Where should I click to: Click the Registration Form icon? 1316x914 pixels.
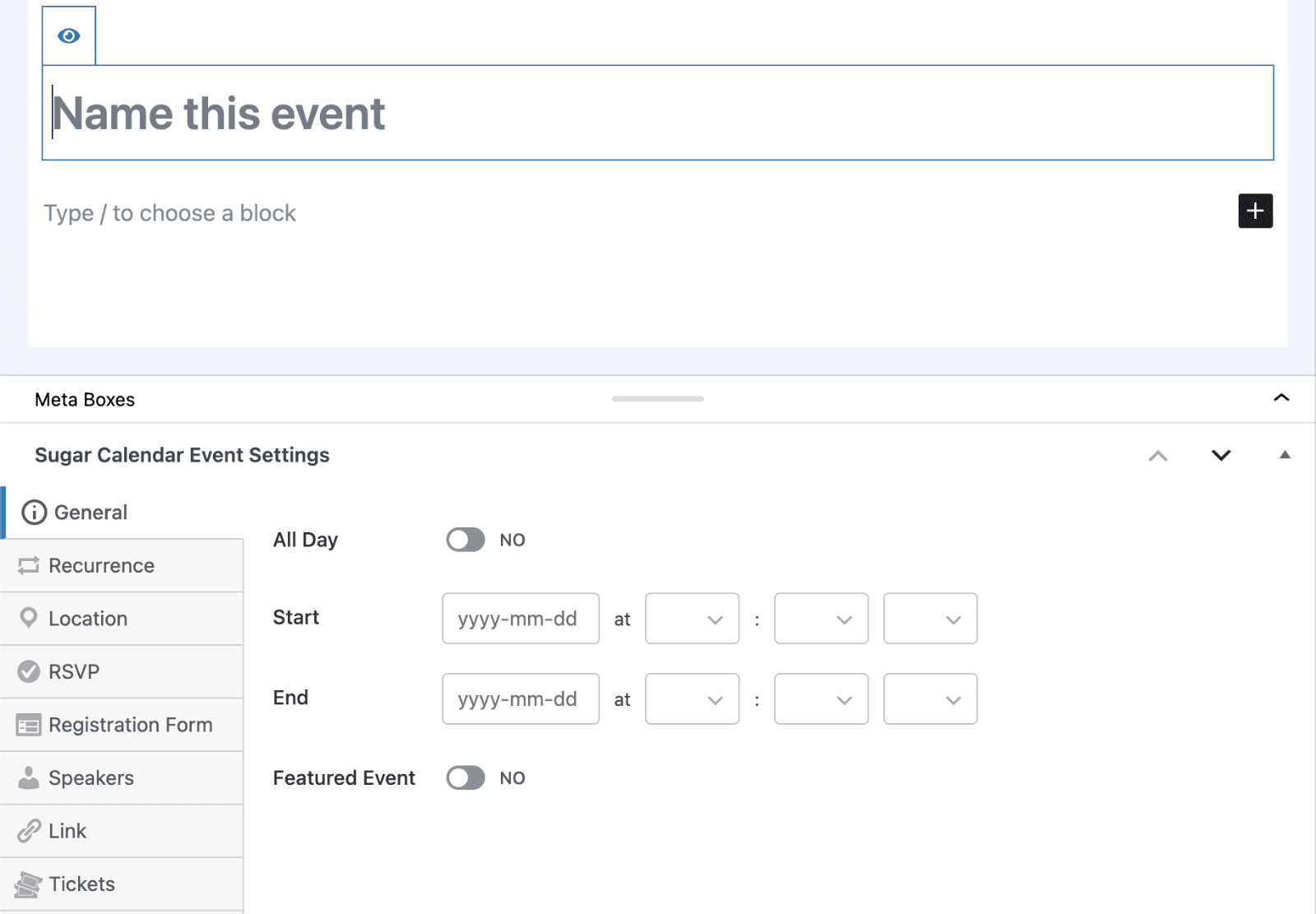click(x=29, y=725)
